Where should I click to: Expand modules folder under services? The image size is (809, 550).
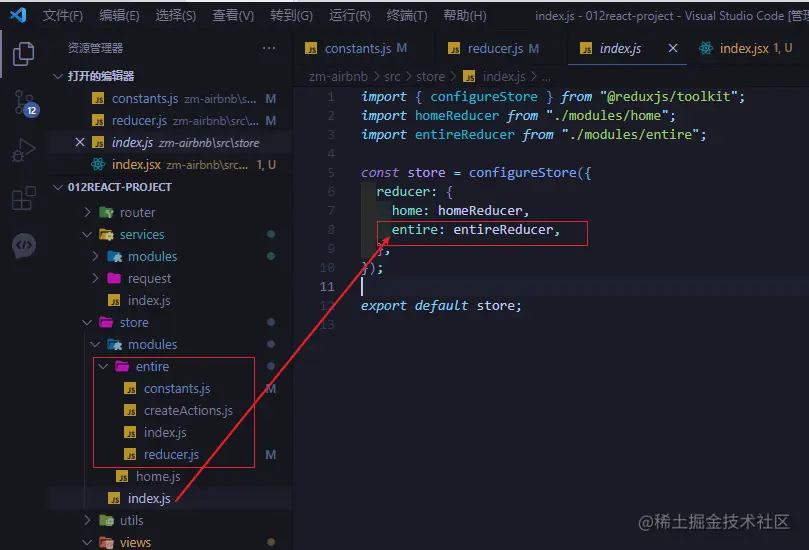tap(95, 256)
